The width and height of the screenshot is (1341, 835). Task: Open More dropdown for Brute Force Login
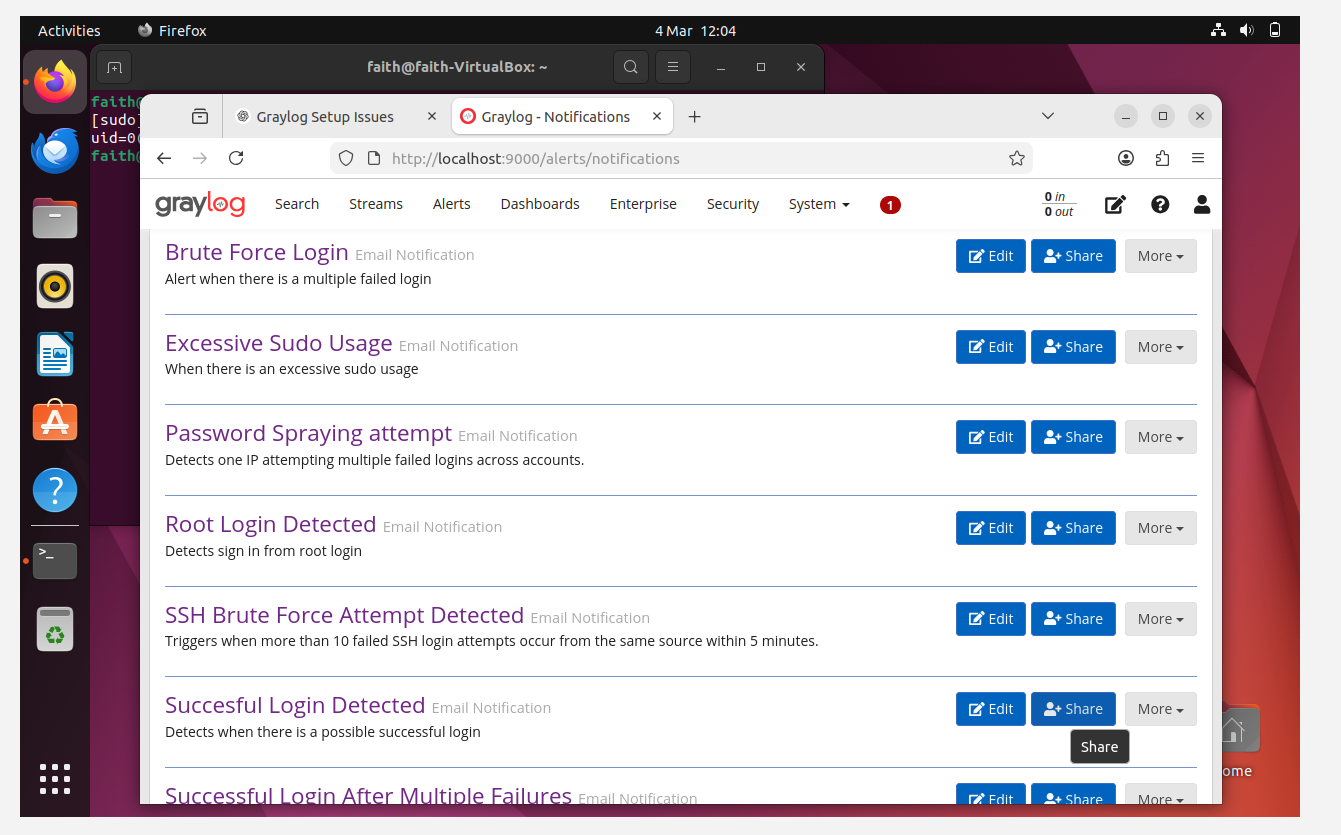pyautogui.click(x=1160, y=256)
